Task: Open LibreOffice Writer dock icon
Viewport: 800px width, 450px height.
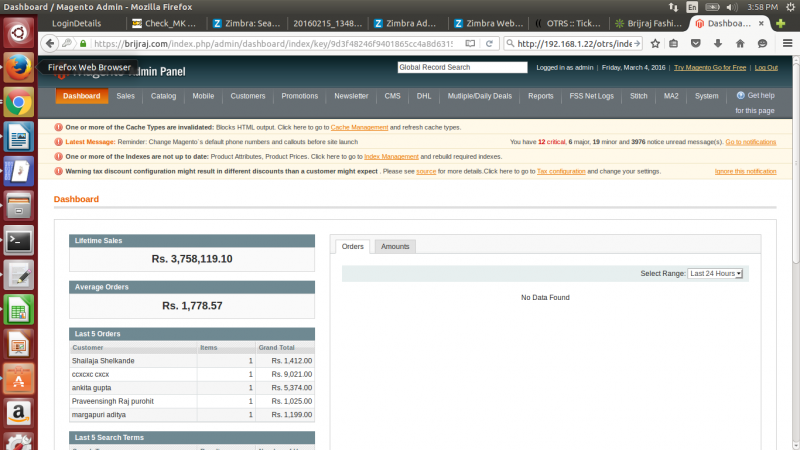Action: (x=18, y=137)
